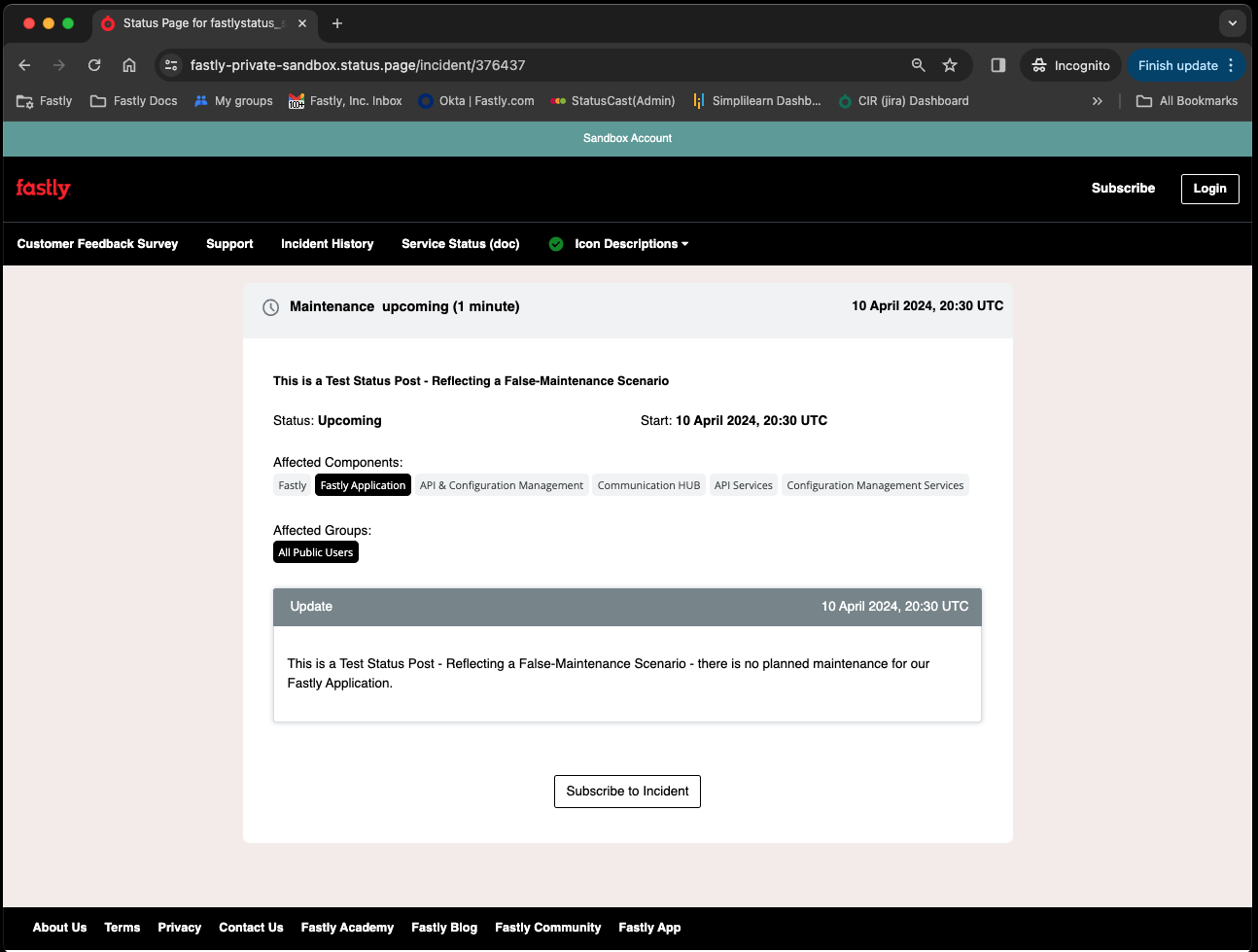
Task: Click the zoom magnifier icon in address bar
Action: 918,65
